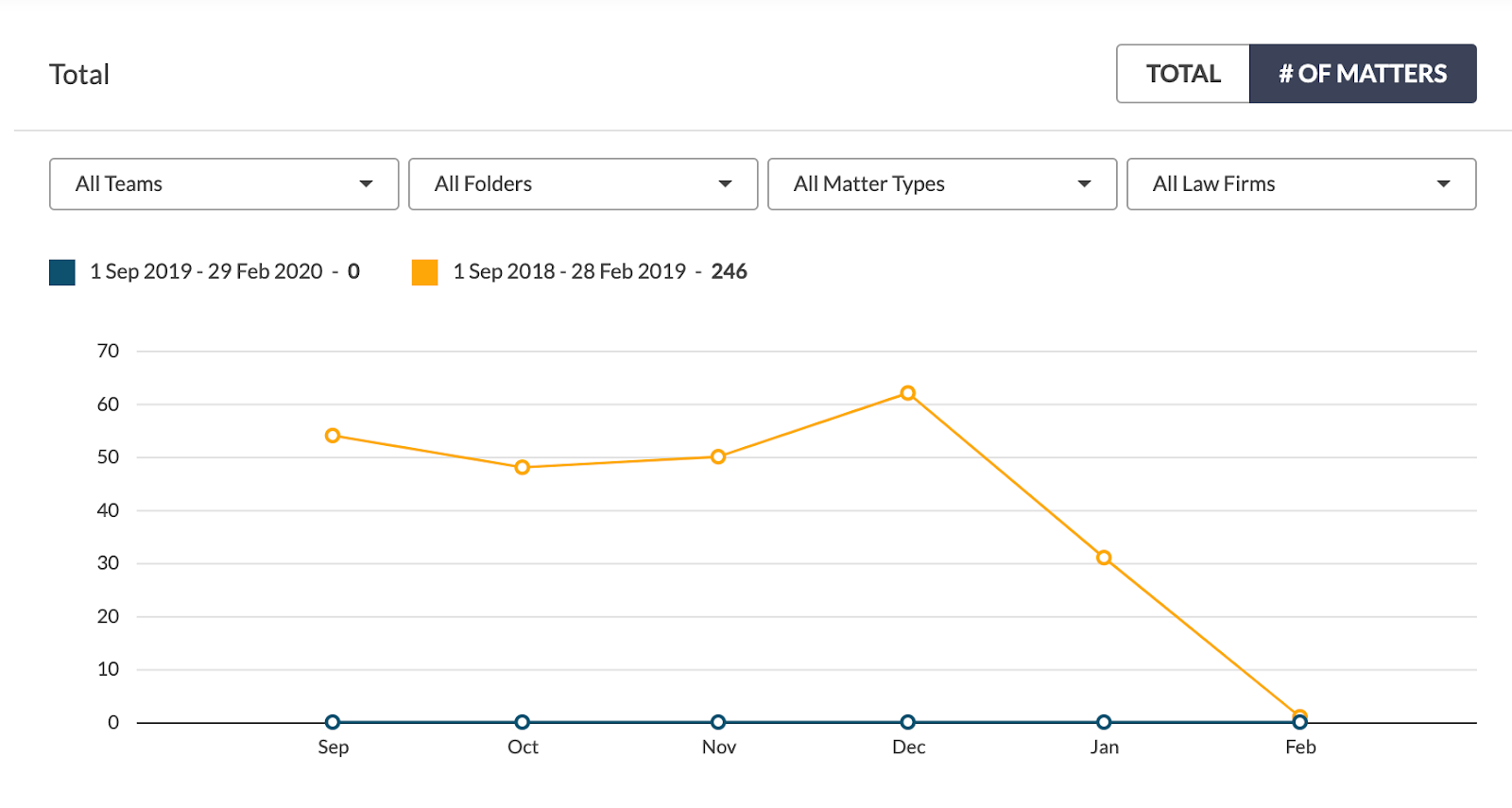Click the blue 2019-2020 legend swatch
This screenshot has width=1512, height=808.
pos(62,272)
